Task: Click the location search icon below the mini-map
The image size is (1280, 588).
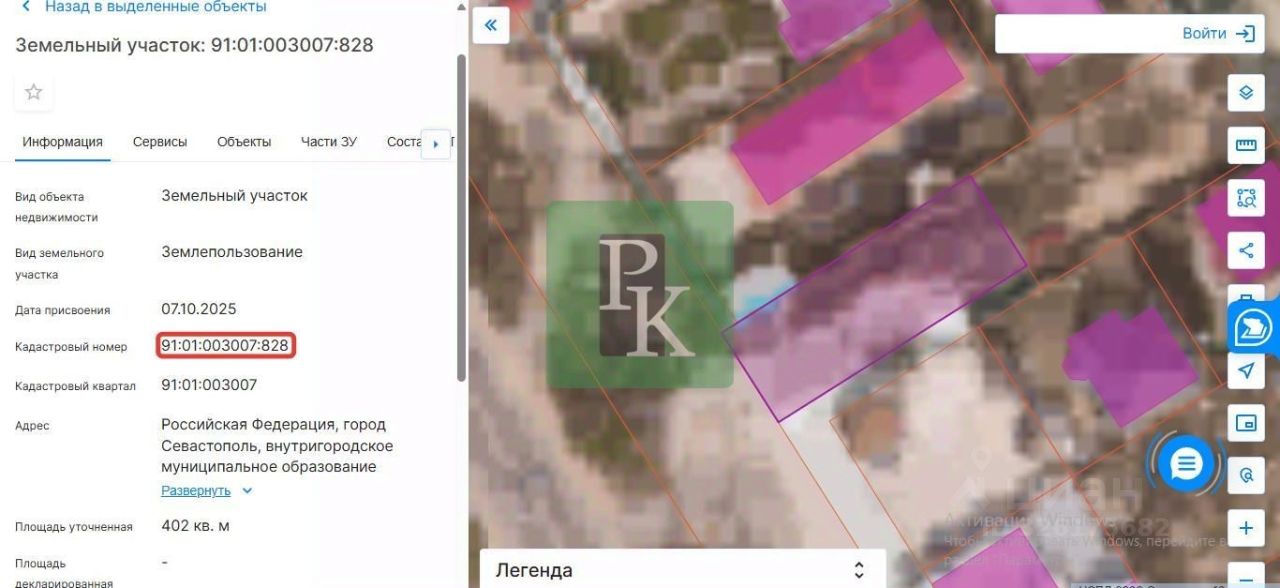Action: 1246,475
